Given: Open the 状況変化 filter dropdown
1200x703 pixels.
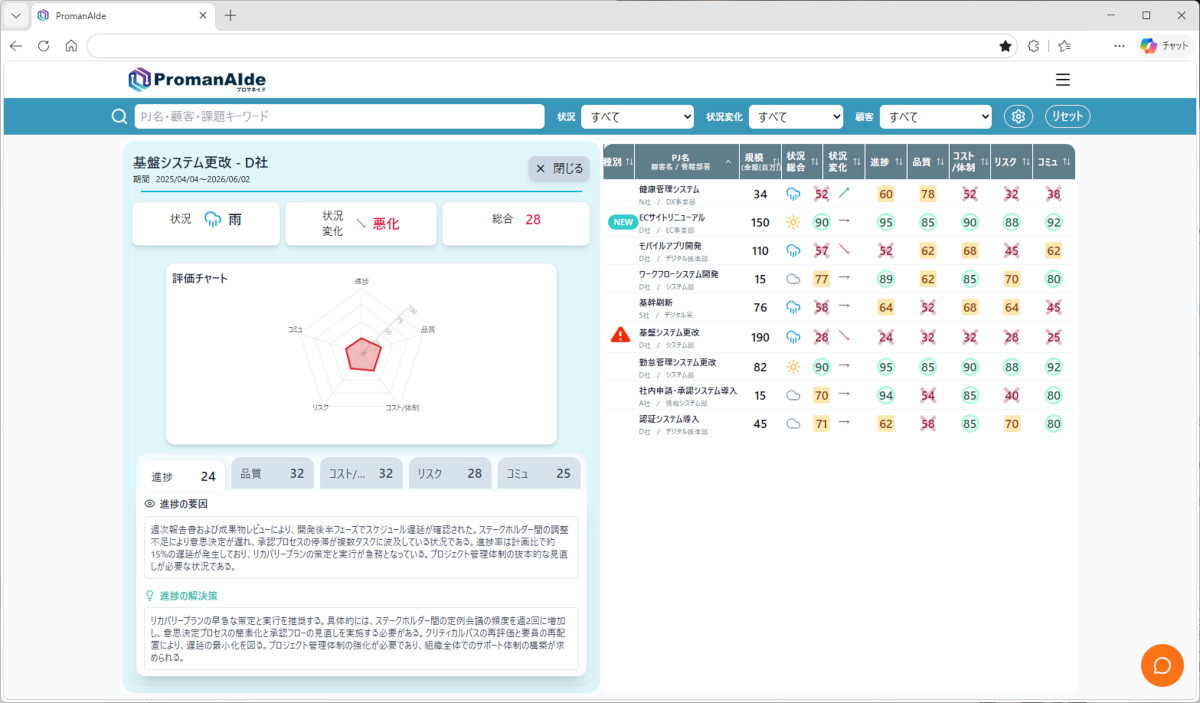Looking at the screenshot, I should point(795,117).
